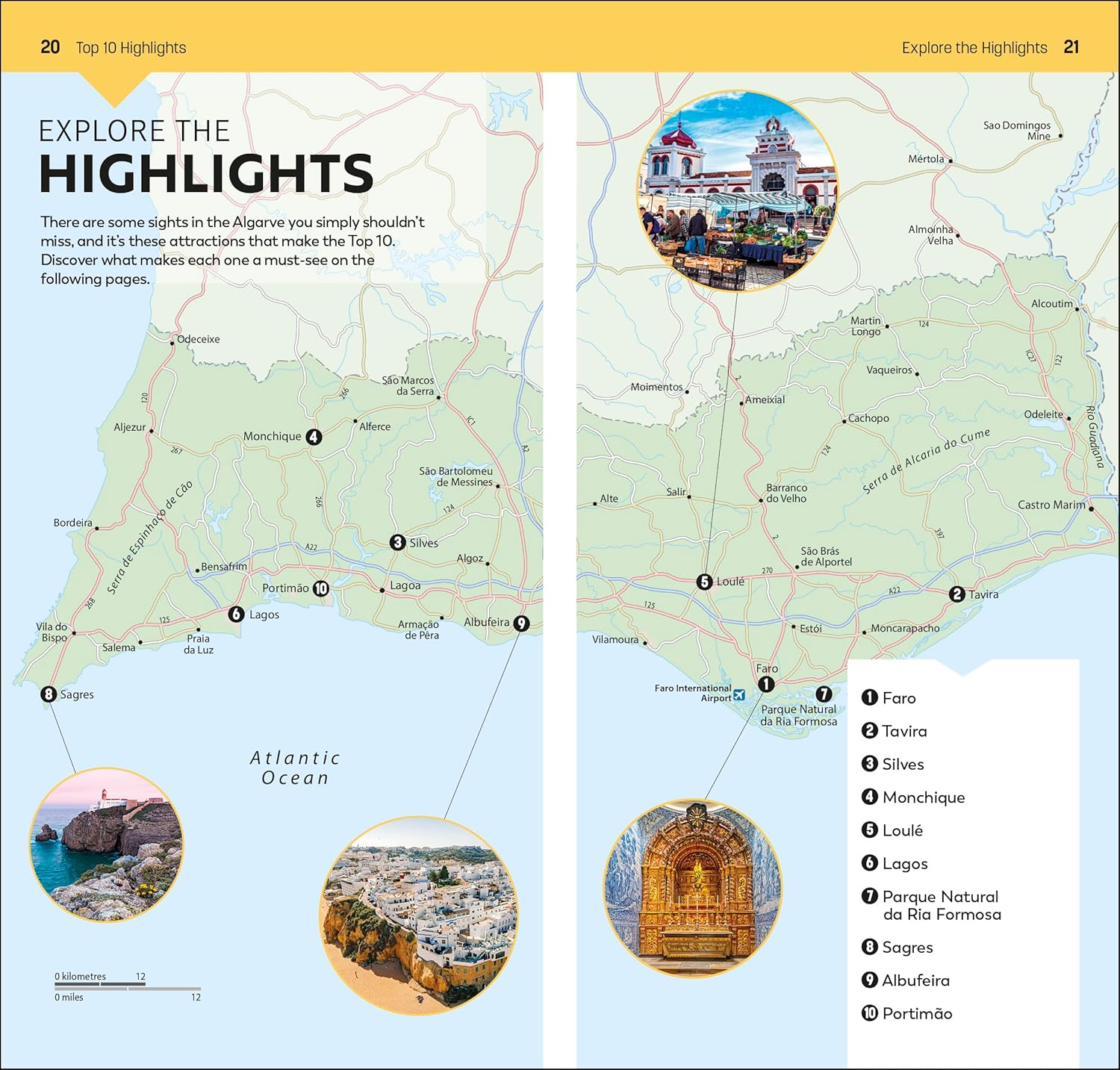This screenshot has width=1120, height=1070.
Task: Open the Loulé market photo thumbnail
Action: click(x=737, y=192)
